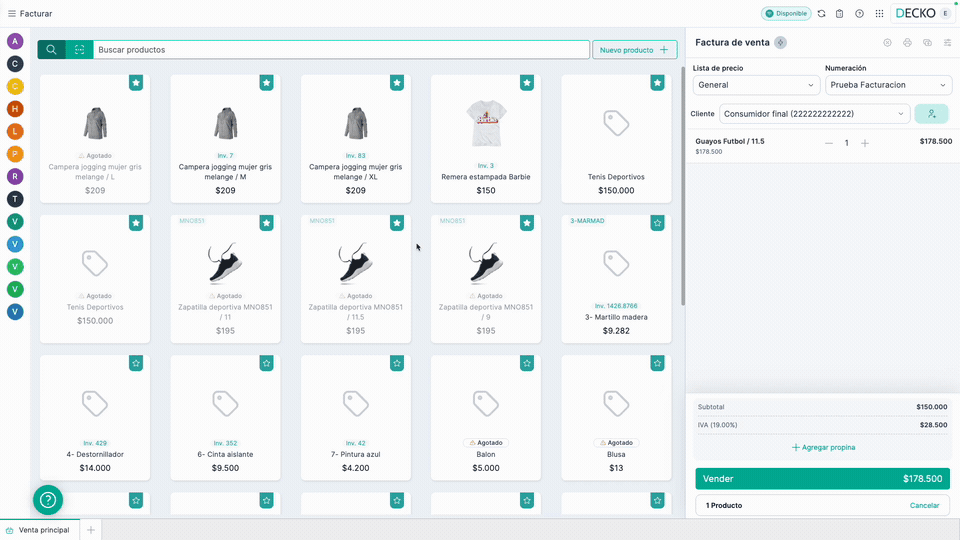Open the apps grid icon
The width and height of the screenshot is (960, 540).
coord(879,13)
